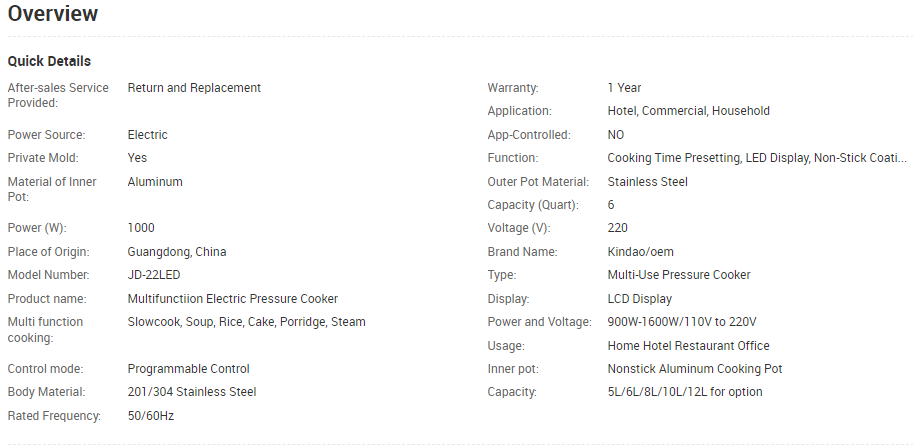Image resolution: width=913 pixels, height=447 pixels.
Task: Select the 'Return and Replacement' value
Action: [x=194, y=88]
